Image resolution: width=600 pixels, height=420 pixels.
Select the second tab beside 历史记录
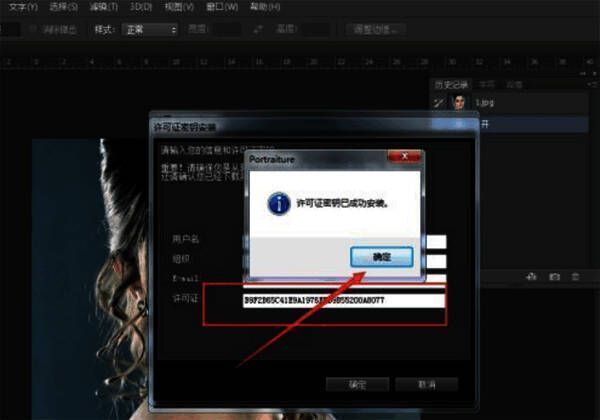(487, 85)
